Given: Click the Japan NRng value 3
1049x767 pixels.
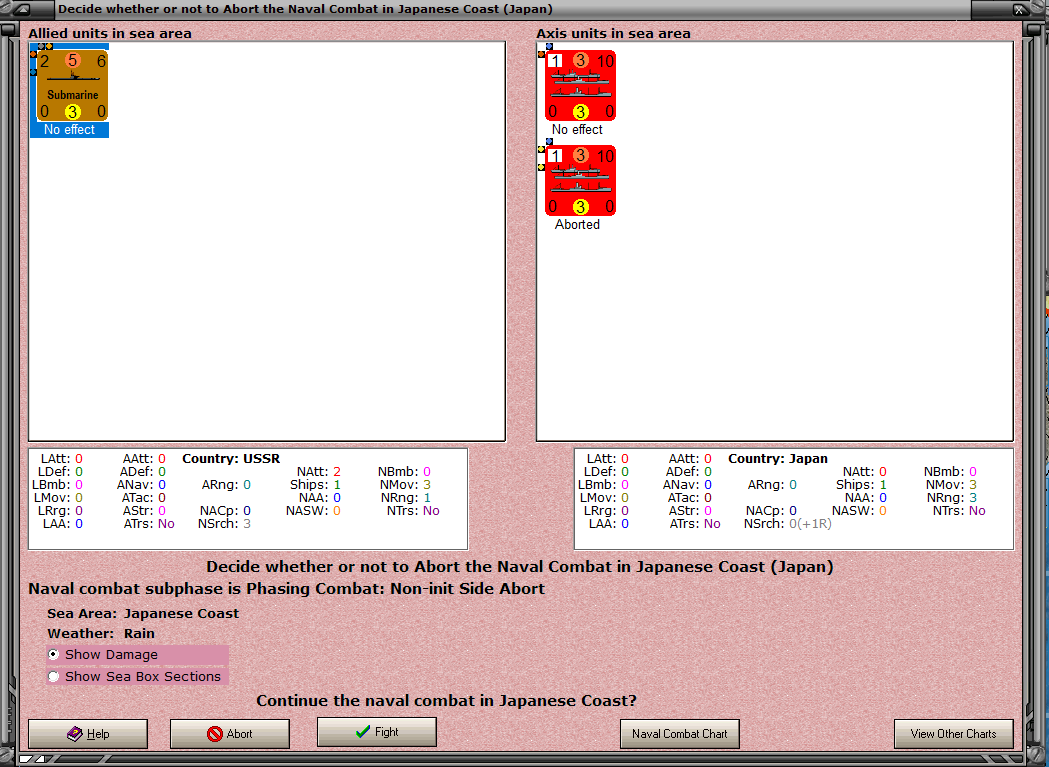Looking at the screenshot, I should [x=973, y=498].
